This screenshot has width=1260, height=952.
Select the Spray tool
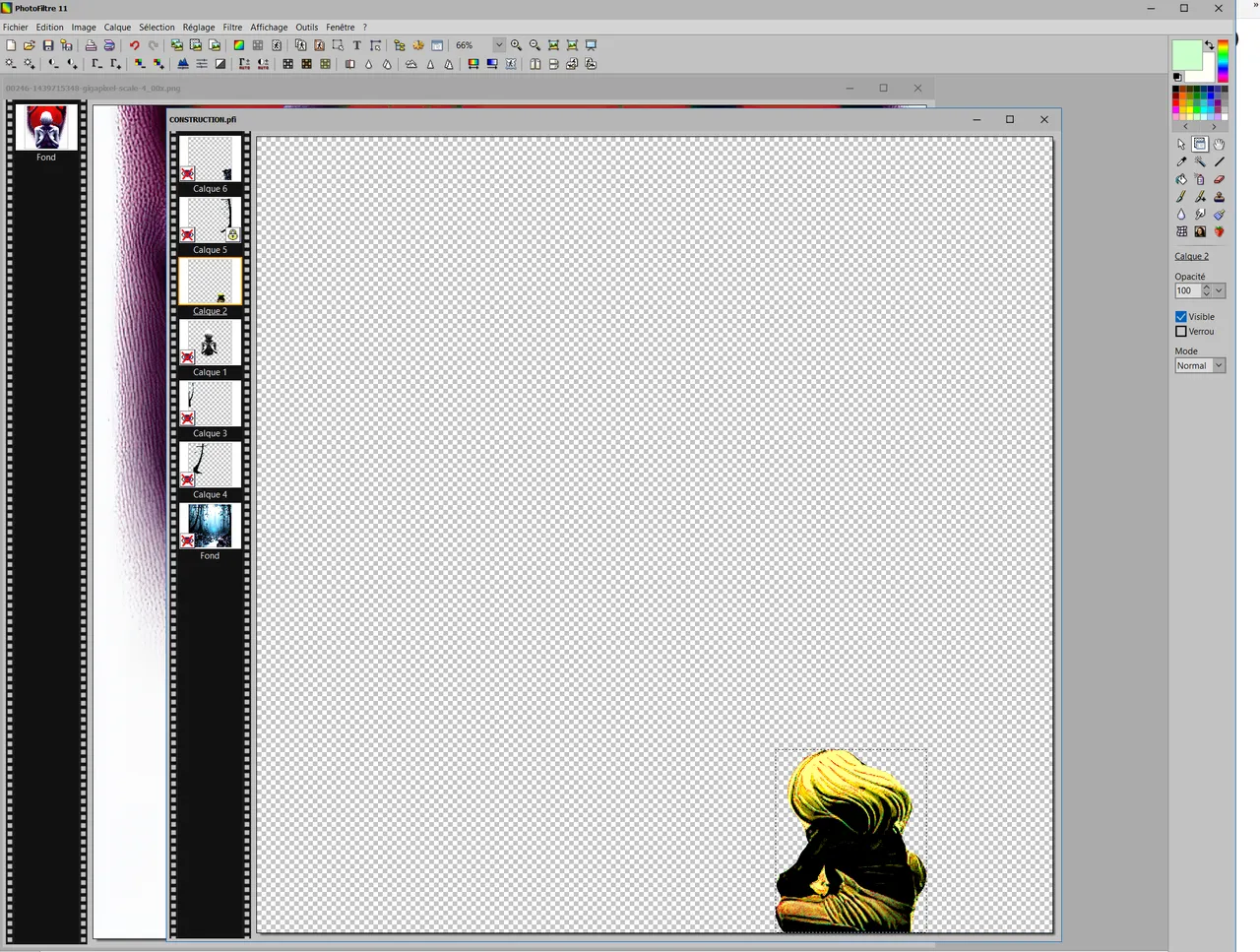click(x=1200, y=179)
